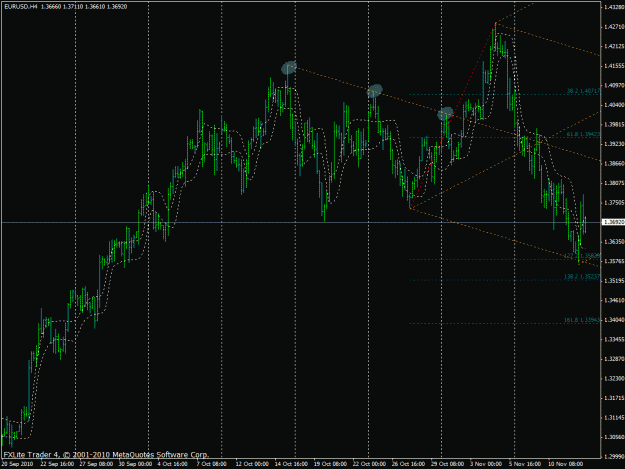This screenshot has width=625, height=469.
Task: Click the 1.31715 price axis label
Action: tap(614, 398)
